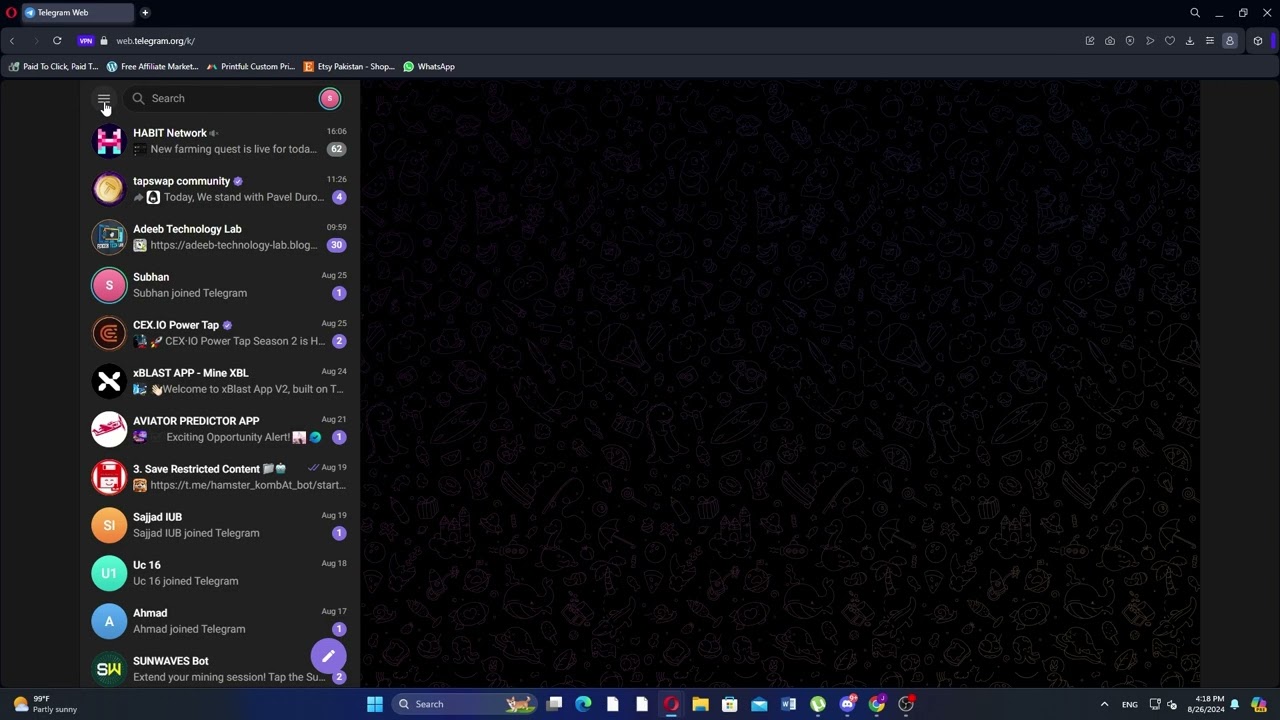Open Microsoft Store from taskbar

pyautogui.click(x=730, y=704)
